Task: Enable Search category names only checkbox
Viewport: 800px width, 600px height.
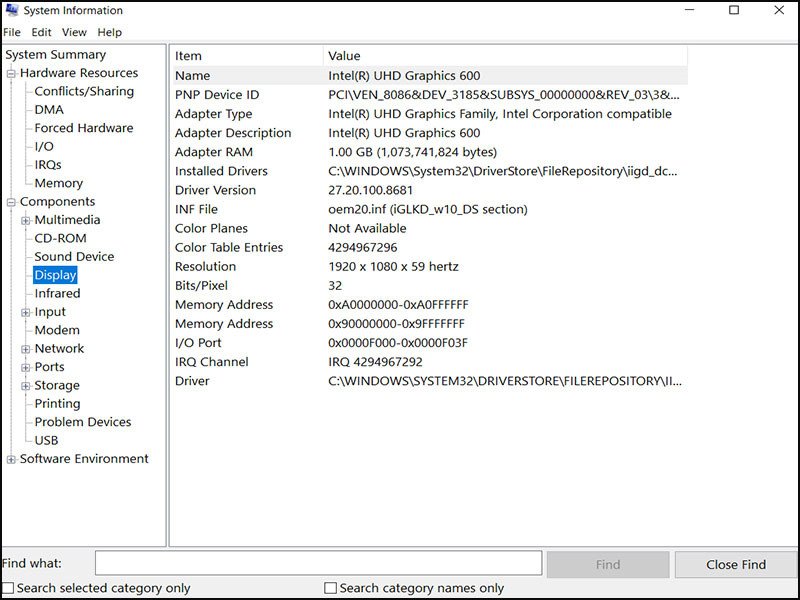Action: tap(331, 589)
